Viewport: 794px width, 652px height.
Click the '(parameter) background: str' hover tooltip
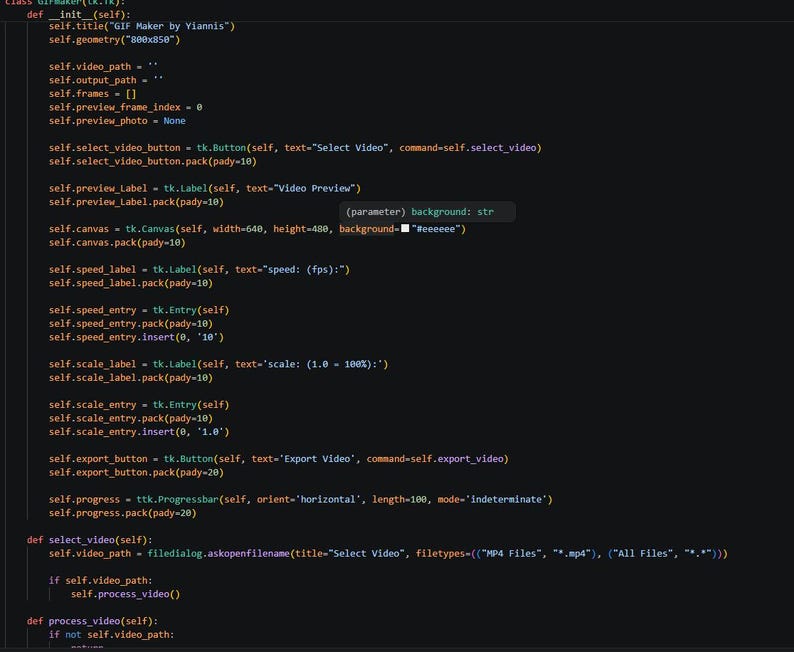click(x=427, y=212)
